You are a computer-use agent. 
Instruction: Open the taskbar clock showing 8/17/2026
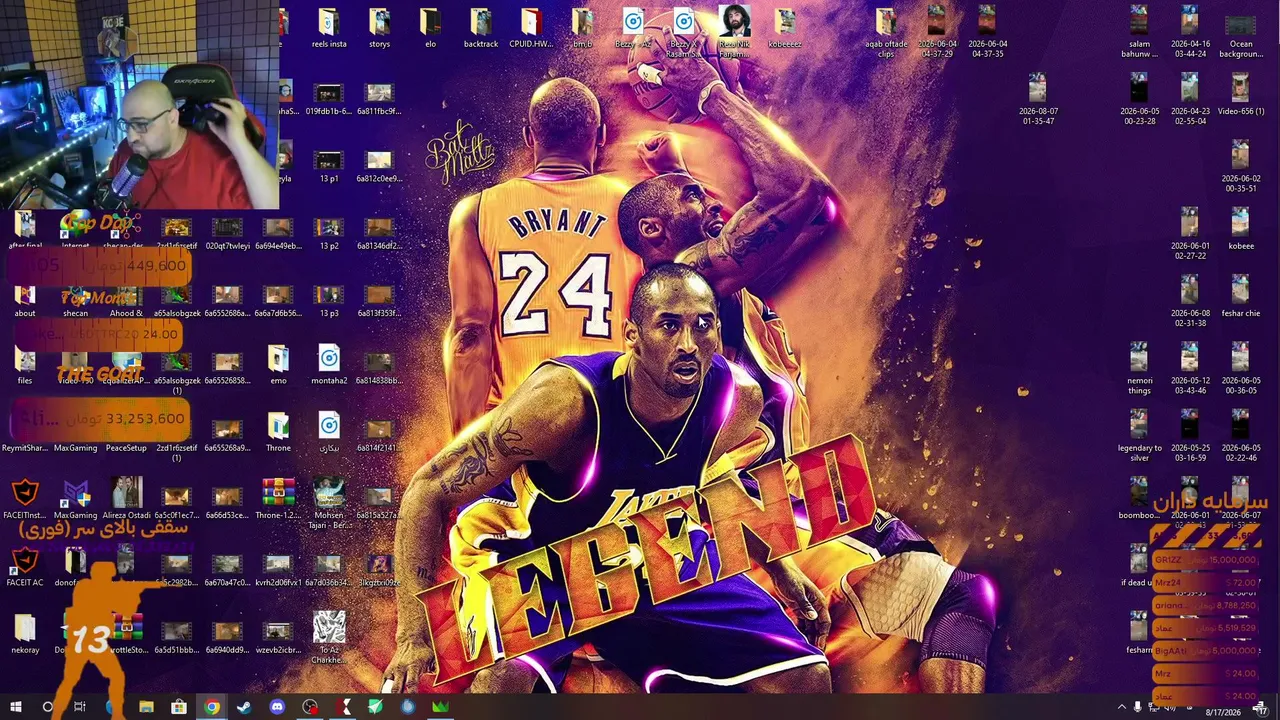(x=1222, y=712)
